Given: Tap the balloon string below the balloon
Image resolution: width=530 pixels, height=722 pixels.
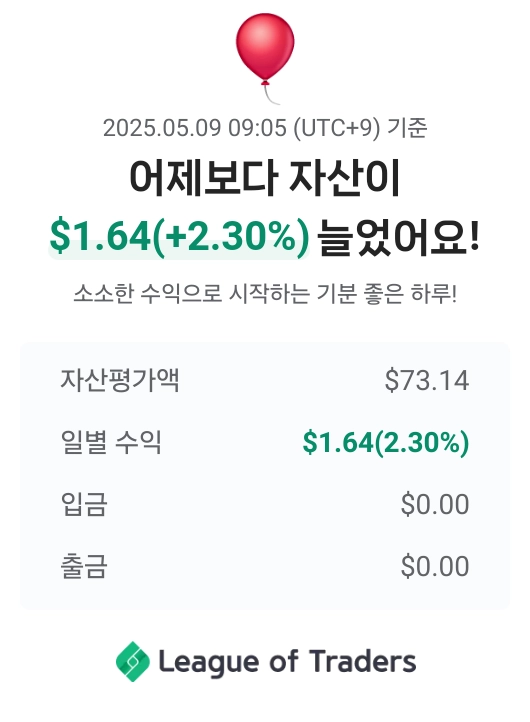Looking at the screenshot, I should (x=271, y=95).
